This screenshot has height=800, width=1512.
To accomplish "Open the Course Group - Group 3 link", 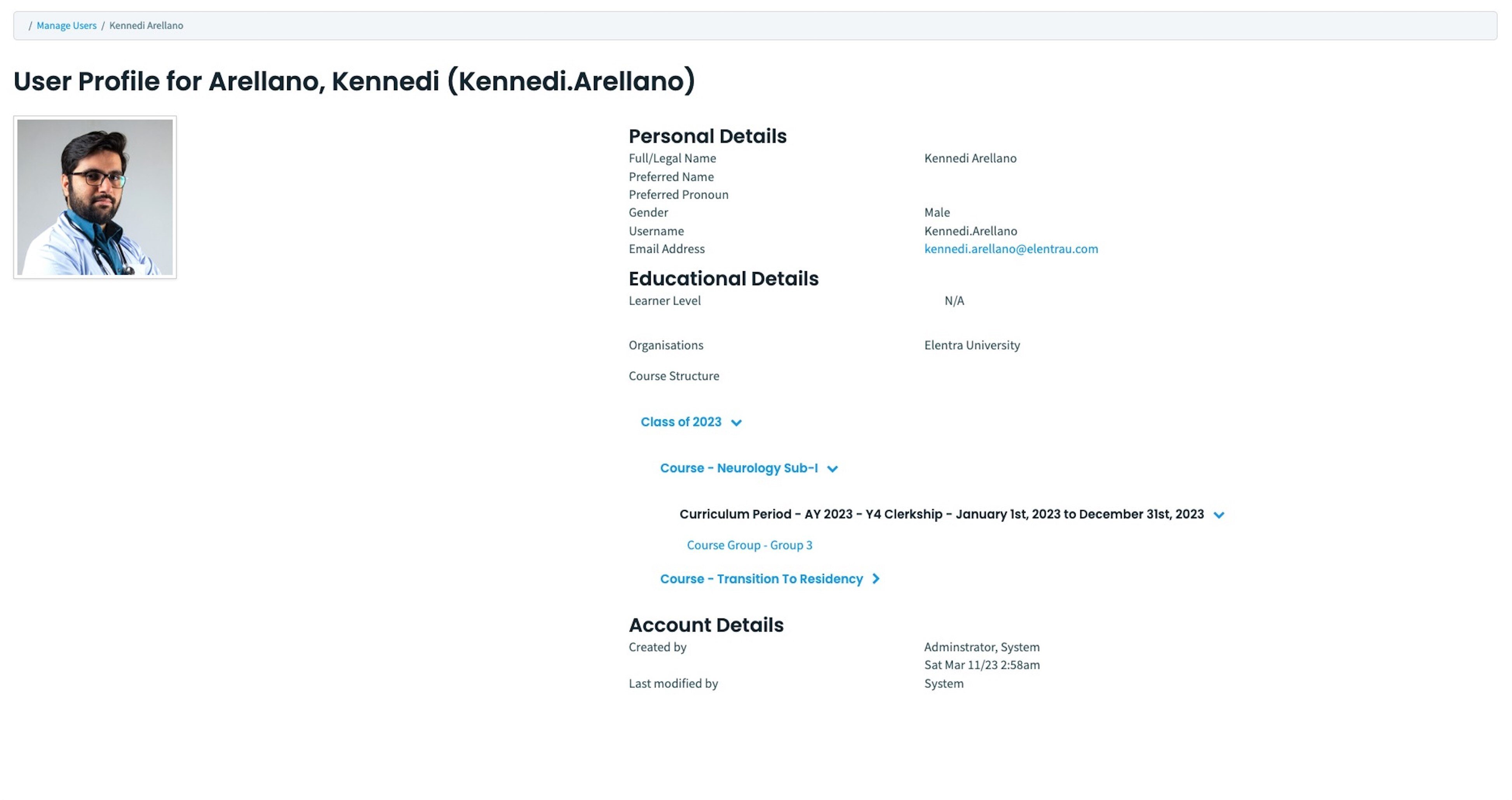I will point(749,545).
